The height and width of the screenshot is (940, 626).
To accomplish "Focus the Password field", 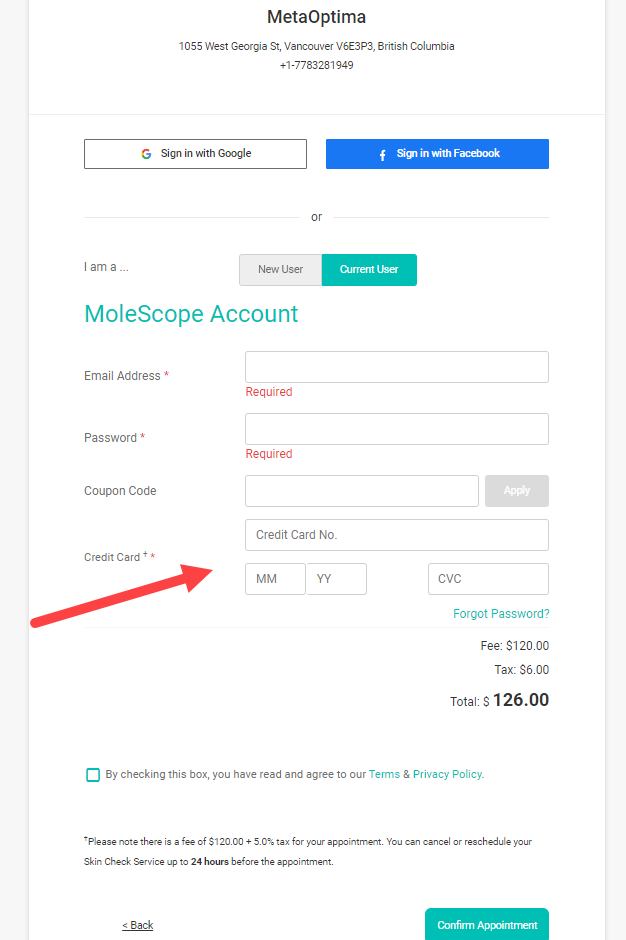I will [397, 429].
